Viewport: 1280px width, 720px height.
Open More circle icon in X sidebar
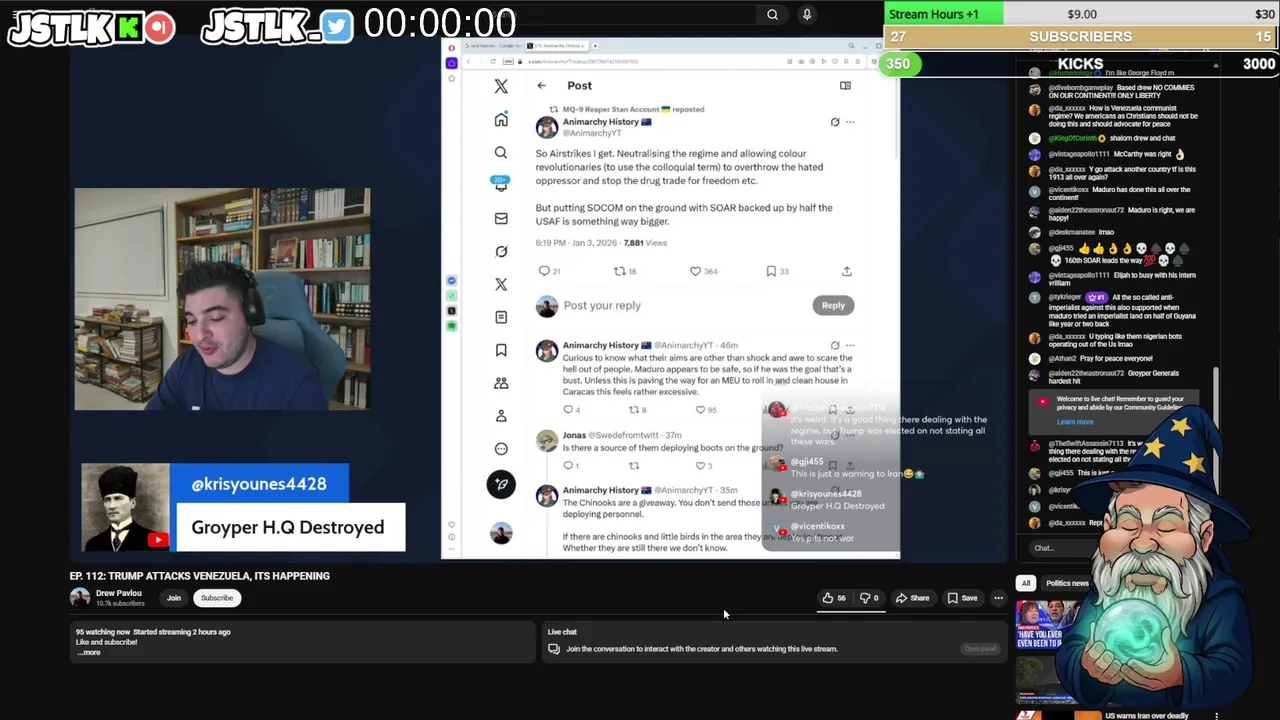pyautogui.click(x=501, y=449)
